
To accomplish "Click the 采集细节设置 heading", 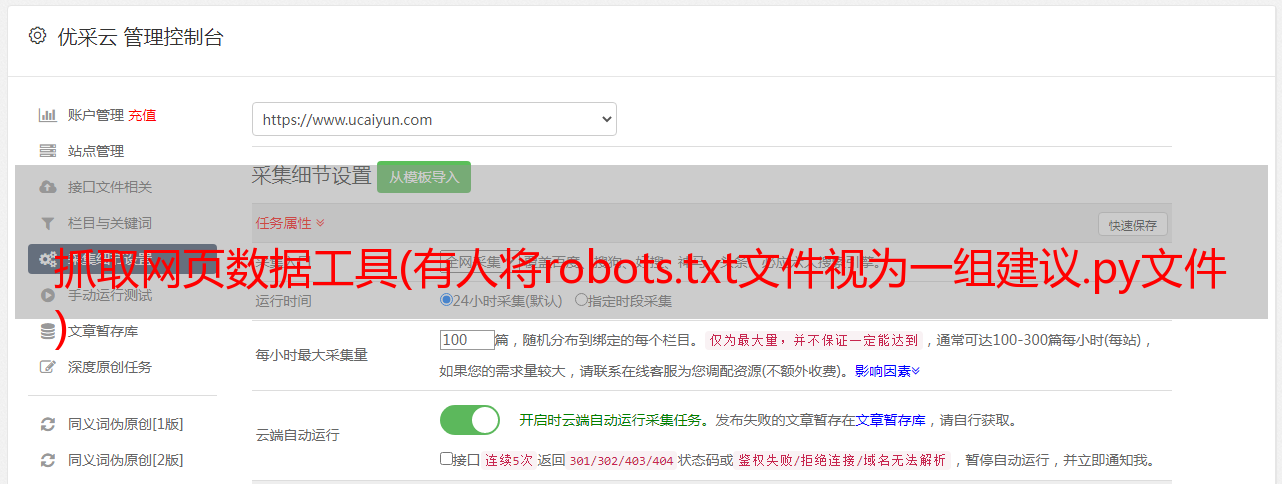I will pos(312,176).
